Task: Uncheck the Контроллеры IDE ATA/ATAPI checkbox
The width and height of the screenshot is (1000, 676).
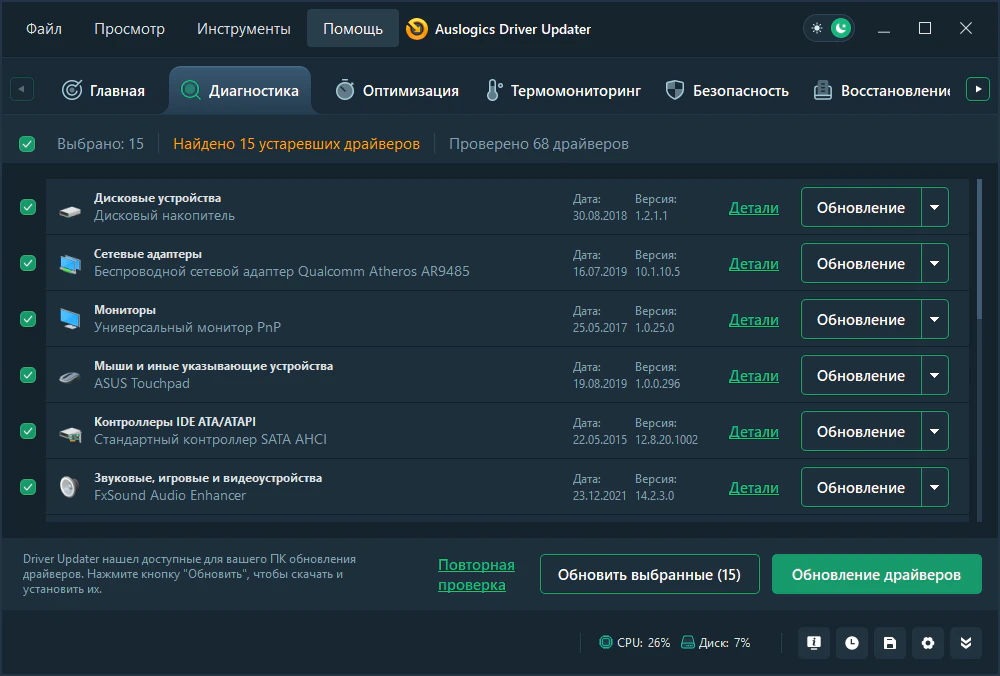Action: click(x=28, y=431)
